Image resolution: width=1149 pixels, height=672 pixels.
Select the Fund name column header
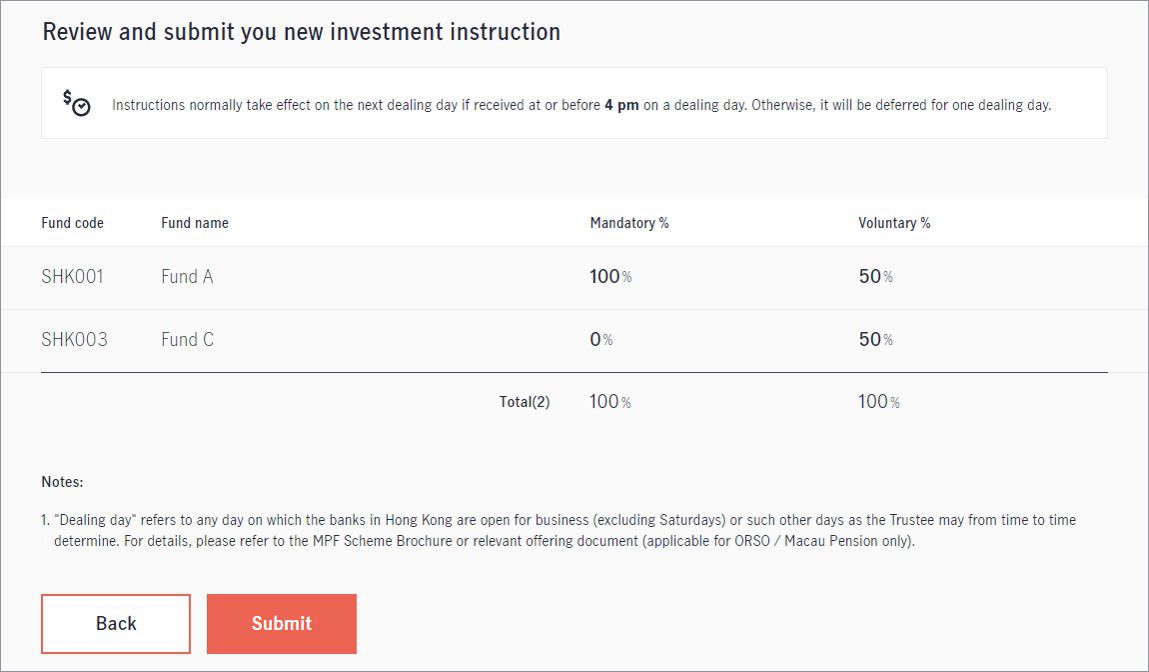[195, 223]
